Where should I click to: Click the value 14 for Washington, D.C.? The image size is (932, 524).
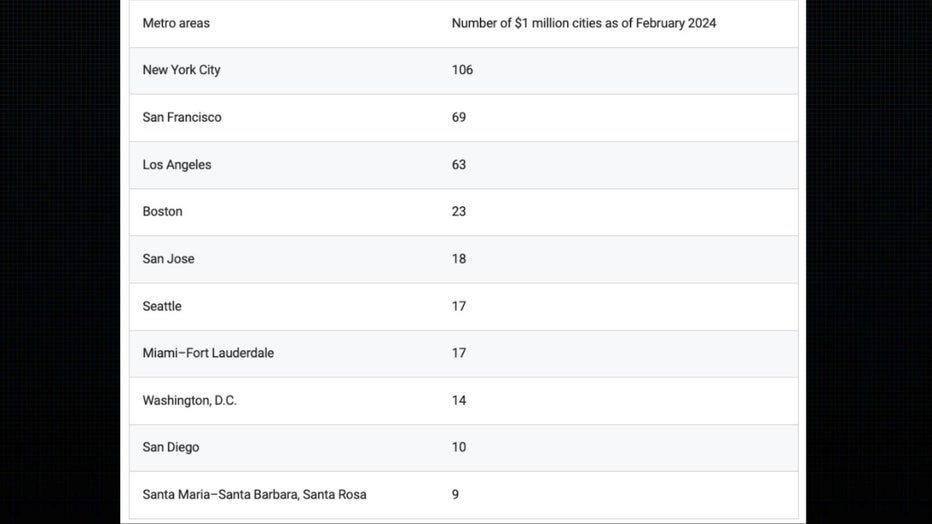pos(459,400)
